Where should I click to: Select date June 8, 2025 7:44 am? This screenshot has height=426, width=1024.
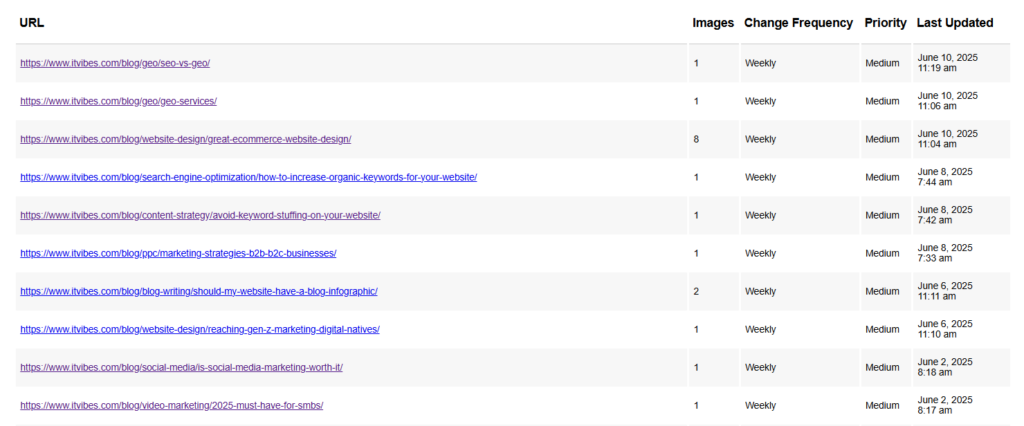[x=944, y=176]
